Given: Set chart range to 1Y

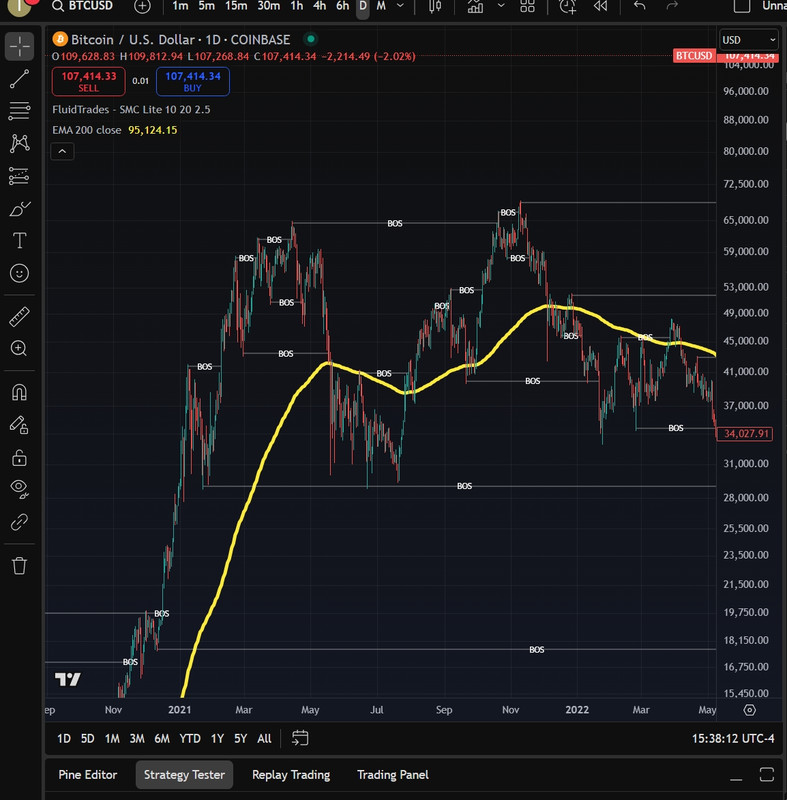Looking at the screenshot, I should click(x=217, y=738).
